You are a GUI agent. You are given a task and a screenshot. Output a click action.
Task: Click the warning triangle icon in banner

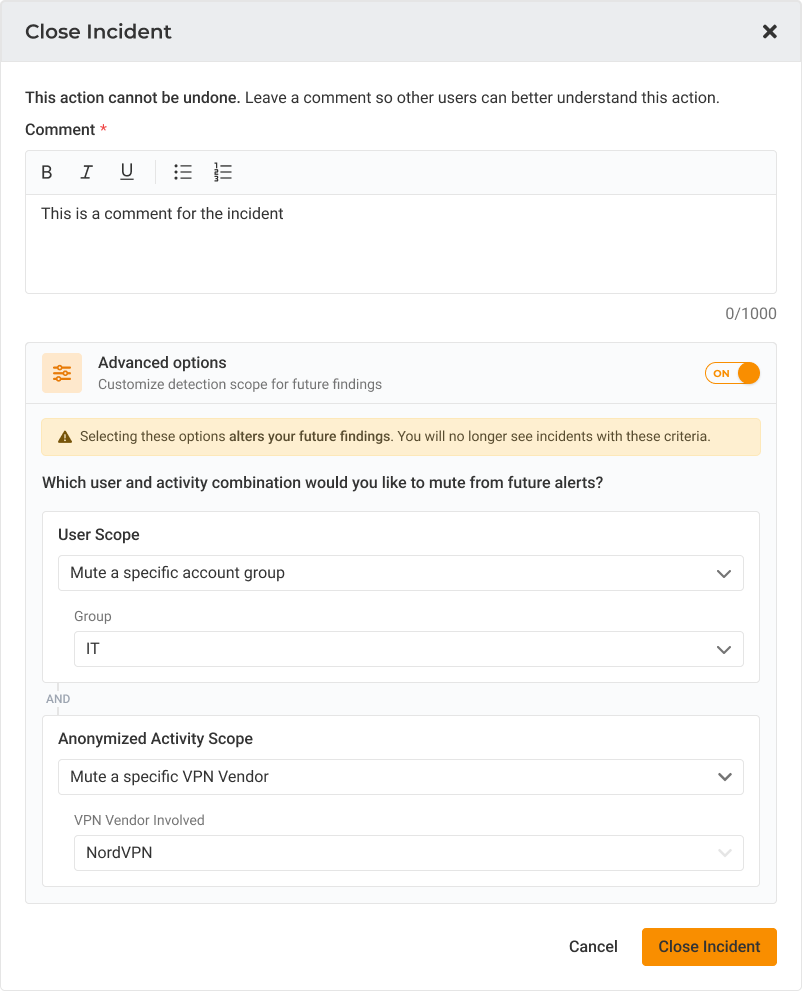(x=65, y=437)
